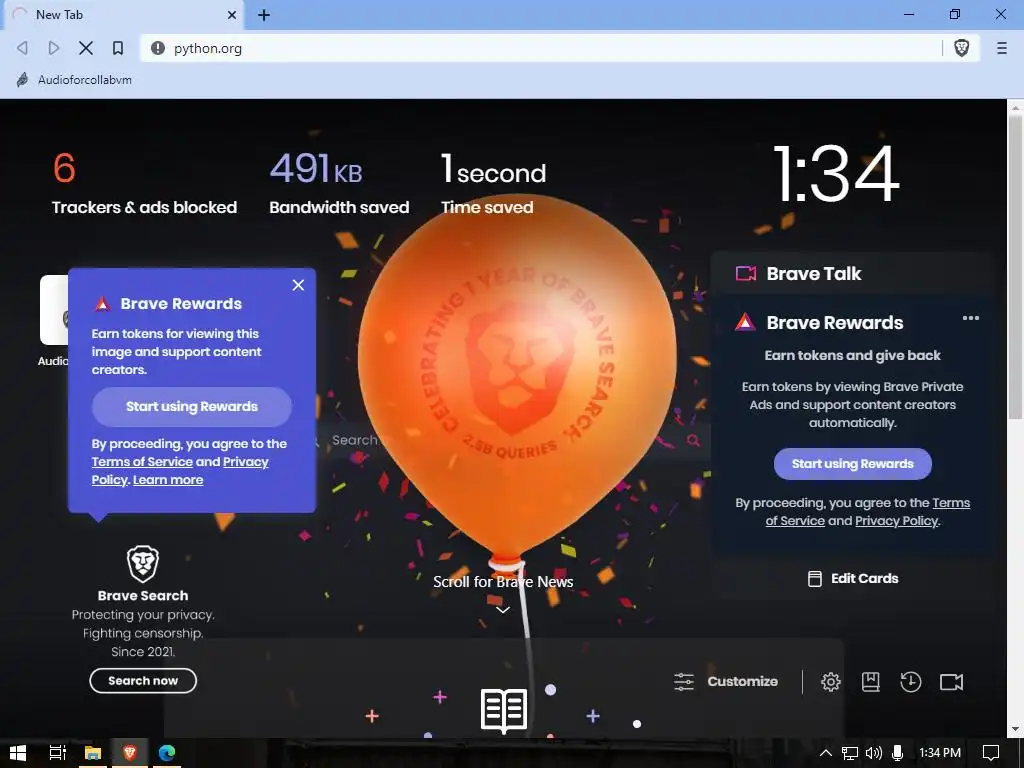Click the Trackers & ads blocked stat

144,183
